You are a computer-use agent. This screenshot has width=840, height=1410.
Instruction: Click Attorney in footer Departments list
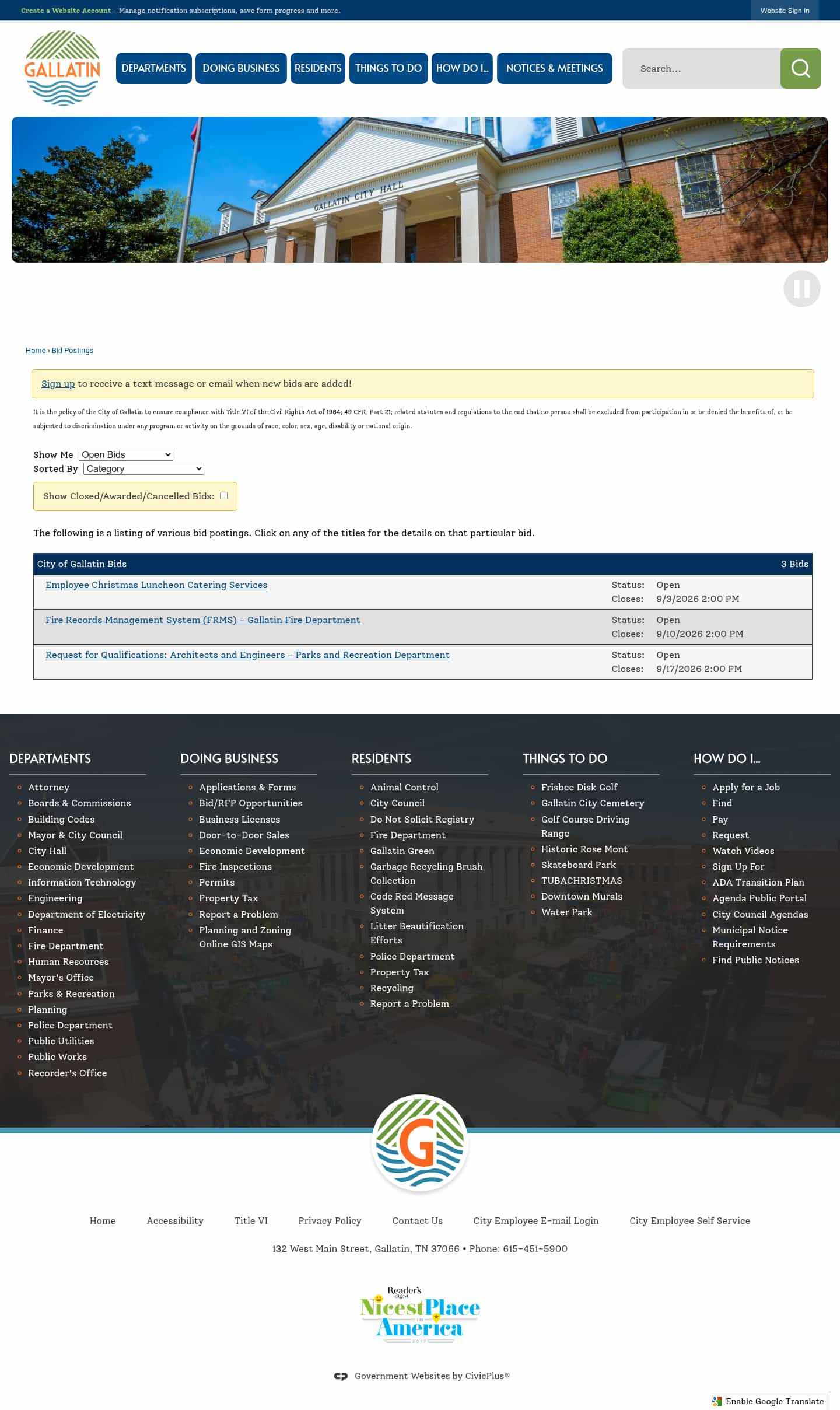click(48, 788)
